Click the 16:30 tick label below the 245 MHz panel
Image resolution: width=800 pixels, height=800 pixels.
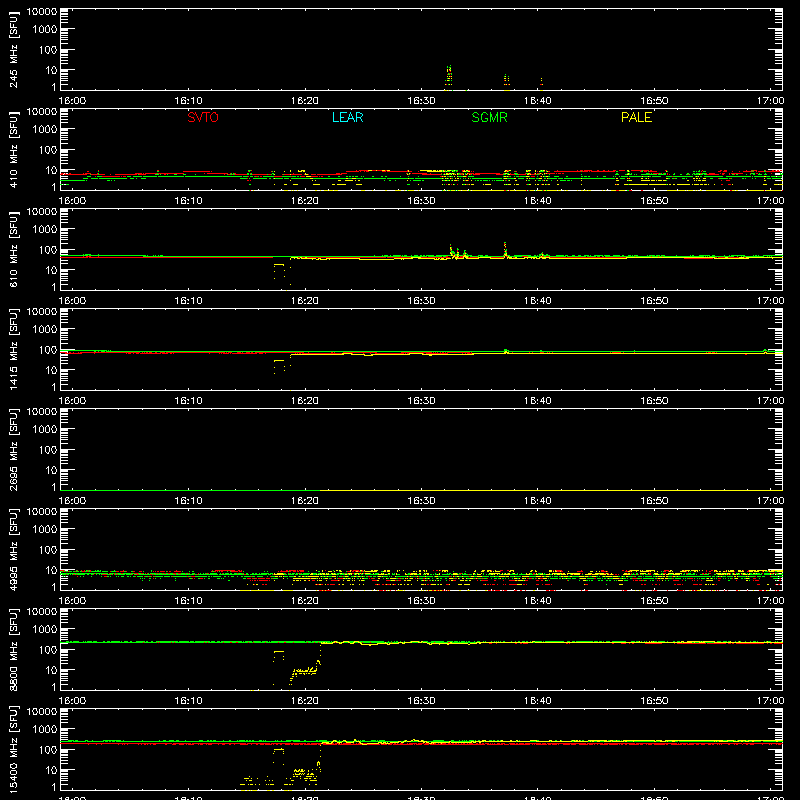coord(421,101)
